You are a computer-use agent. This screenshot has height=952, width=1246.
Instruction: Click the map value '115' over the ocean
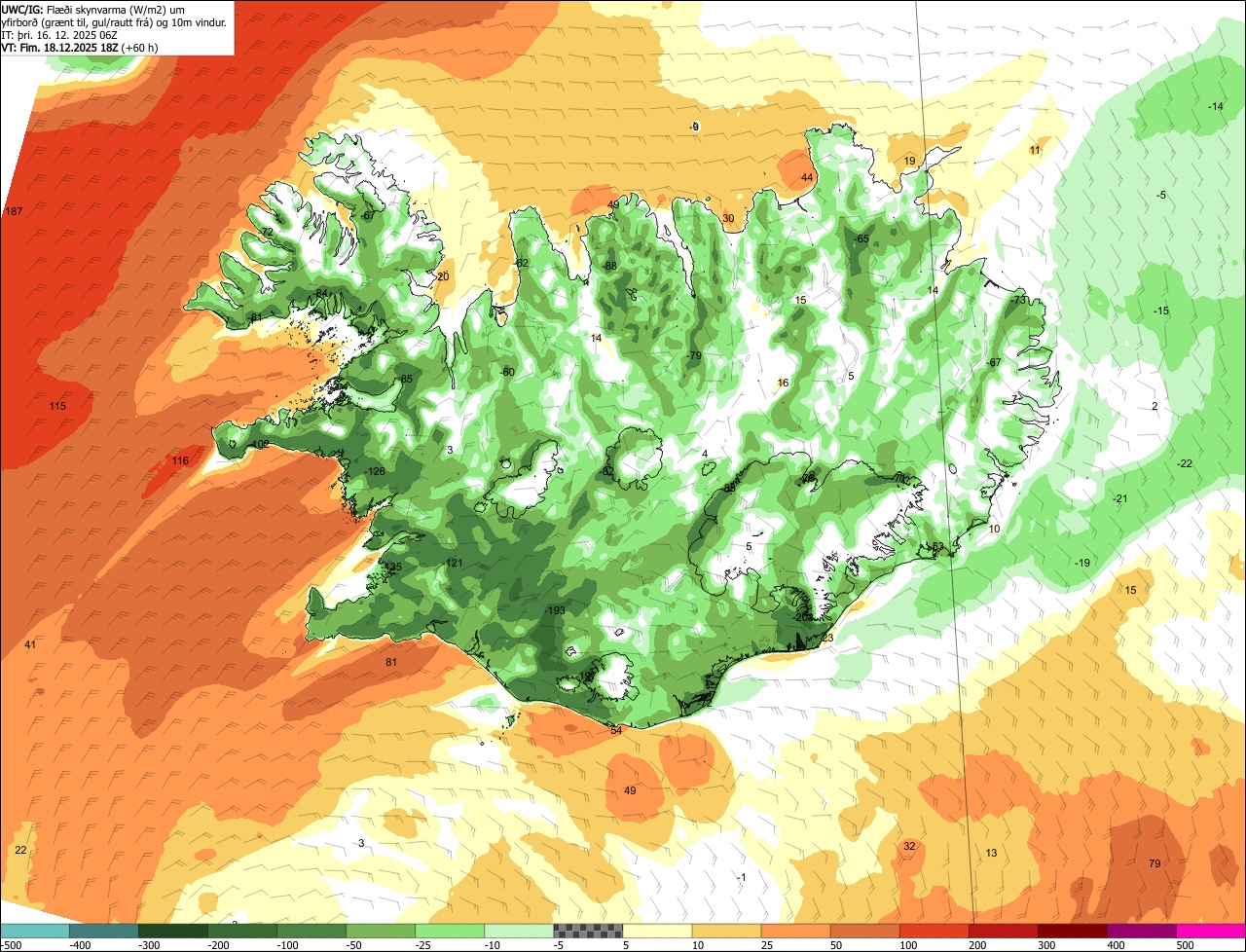57,406
